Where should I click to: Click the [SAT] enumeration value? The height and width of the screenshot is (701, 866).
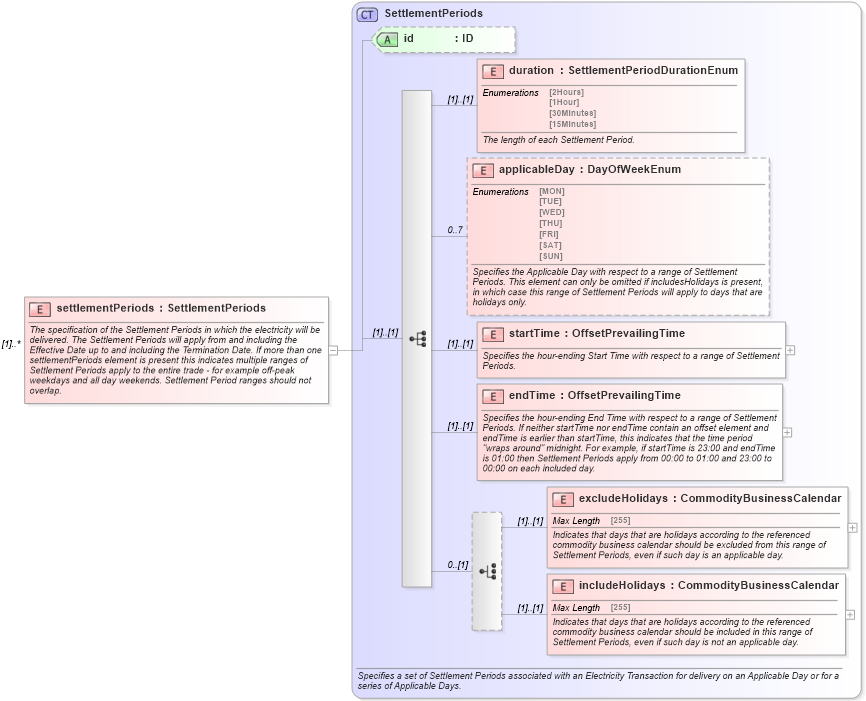tap(551, 245)
